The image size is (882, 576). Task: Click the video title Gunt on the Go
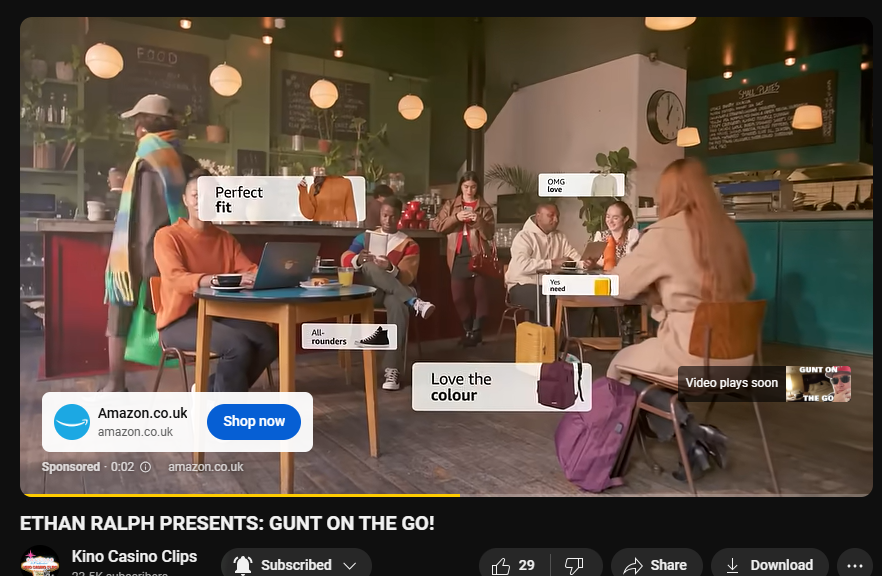[228, 524]
